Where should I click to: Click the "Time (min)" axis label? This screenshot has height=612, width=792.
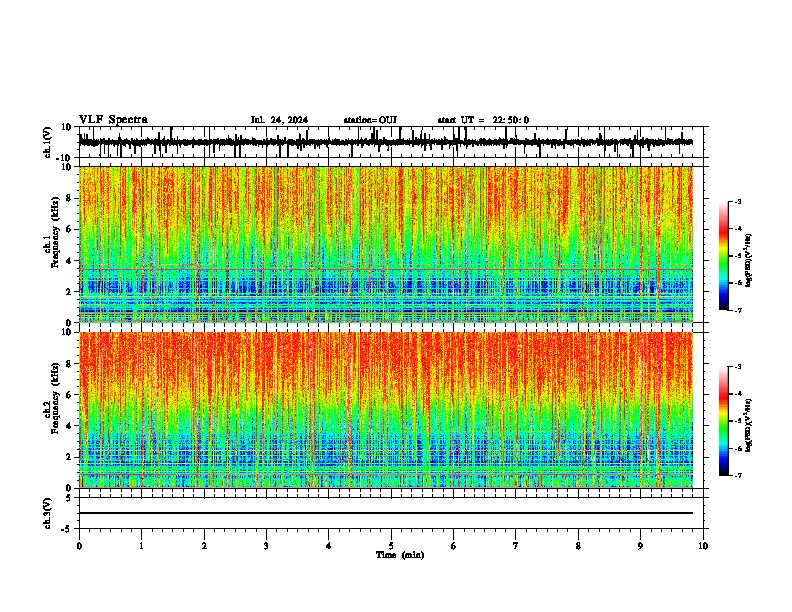click(x=400, y=555)
